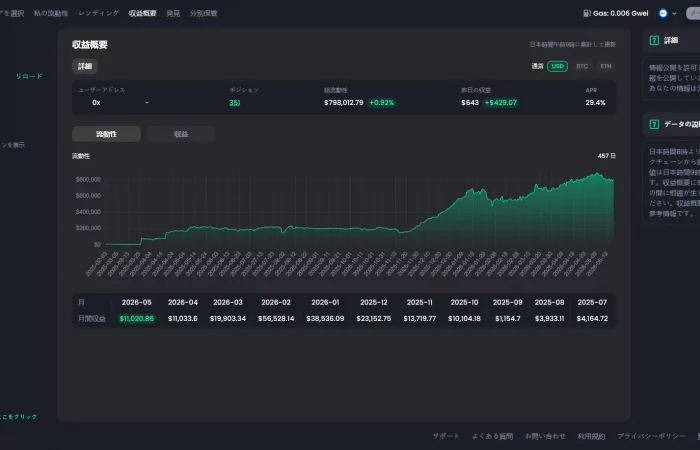Click the green リロード link
The image size is (700, 450).
click(x=29, y=76)
